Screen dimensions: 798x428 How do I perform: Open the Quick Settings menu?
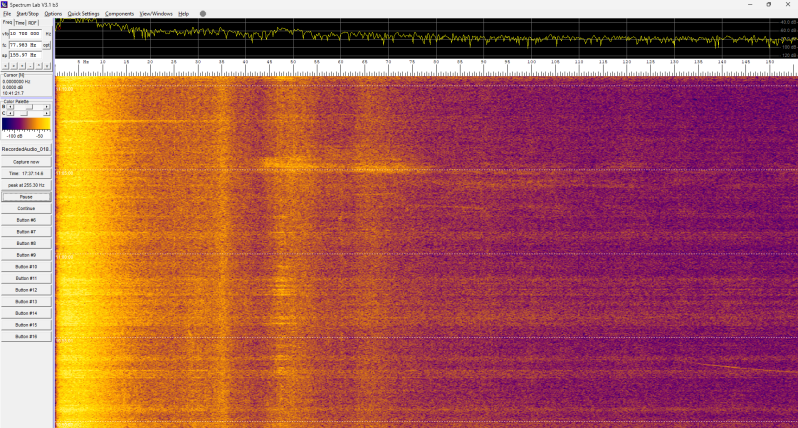pyautogui.click(x=83, y=14)
